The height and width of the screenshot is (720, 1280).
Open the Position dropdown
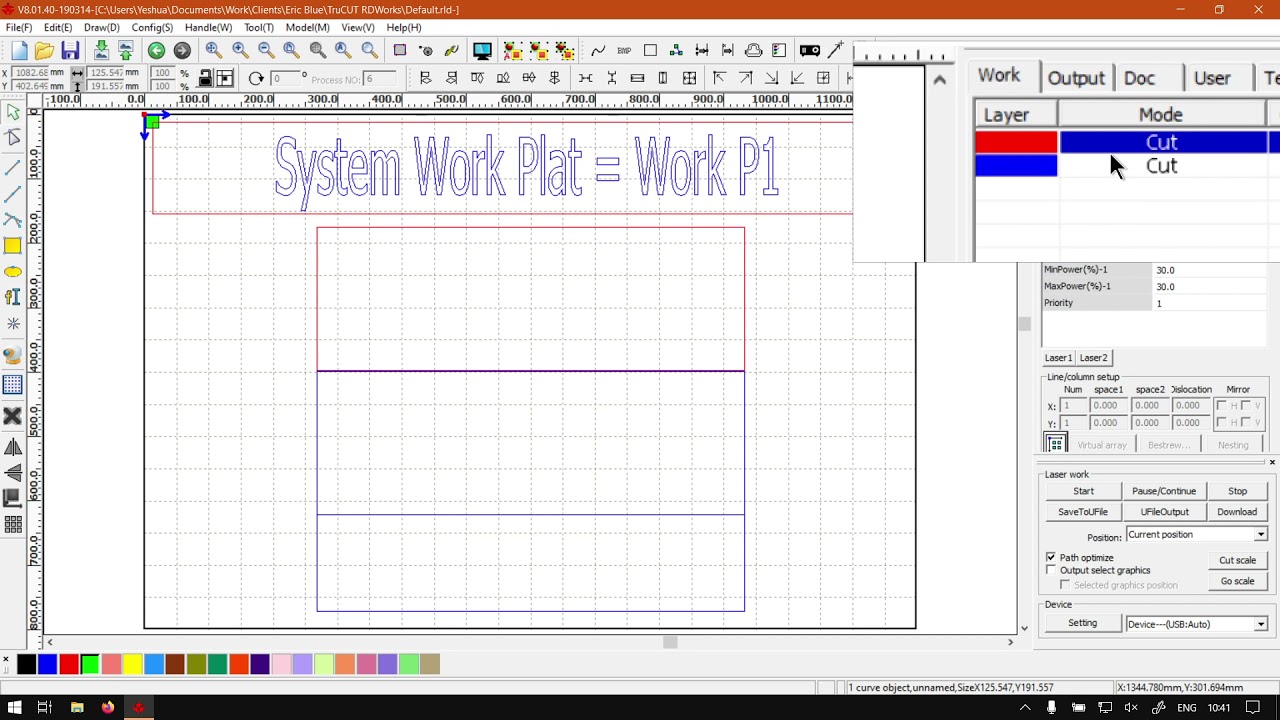pos(1197,535)
